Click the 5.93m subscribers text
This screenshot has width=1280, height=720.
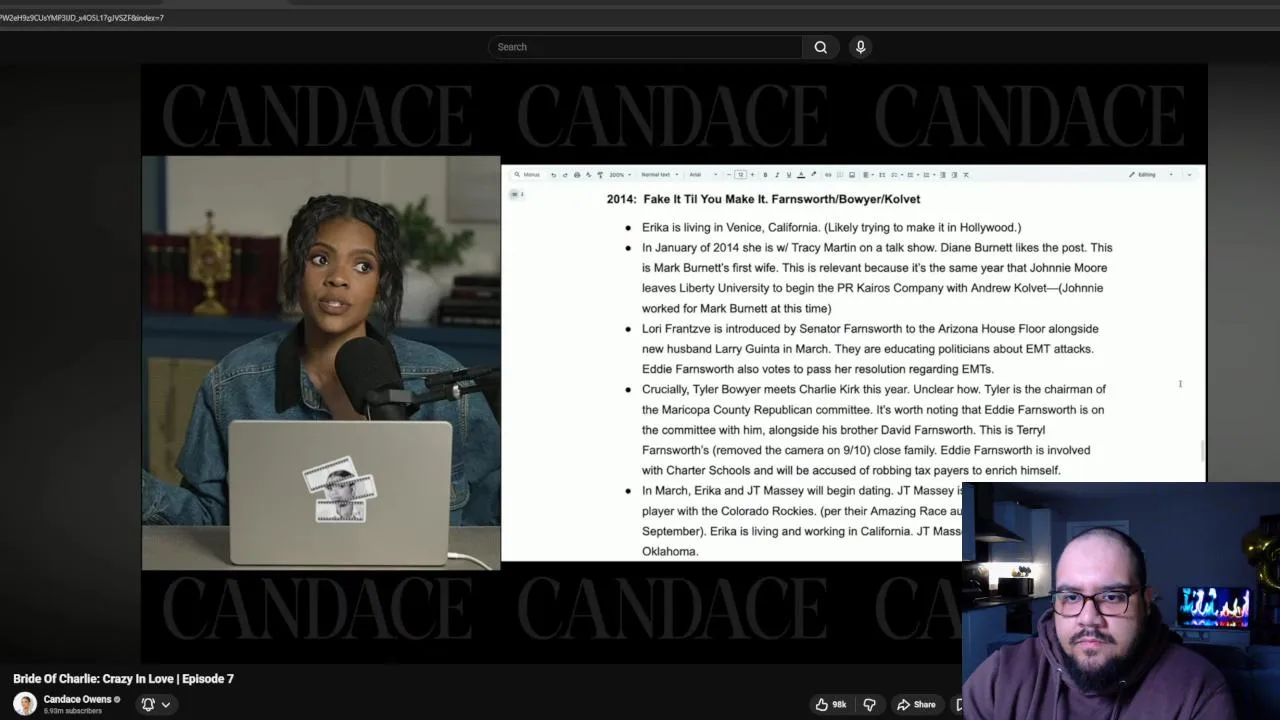point(73,711)
